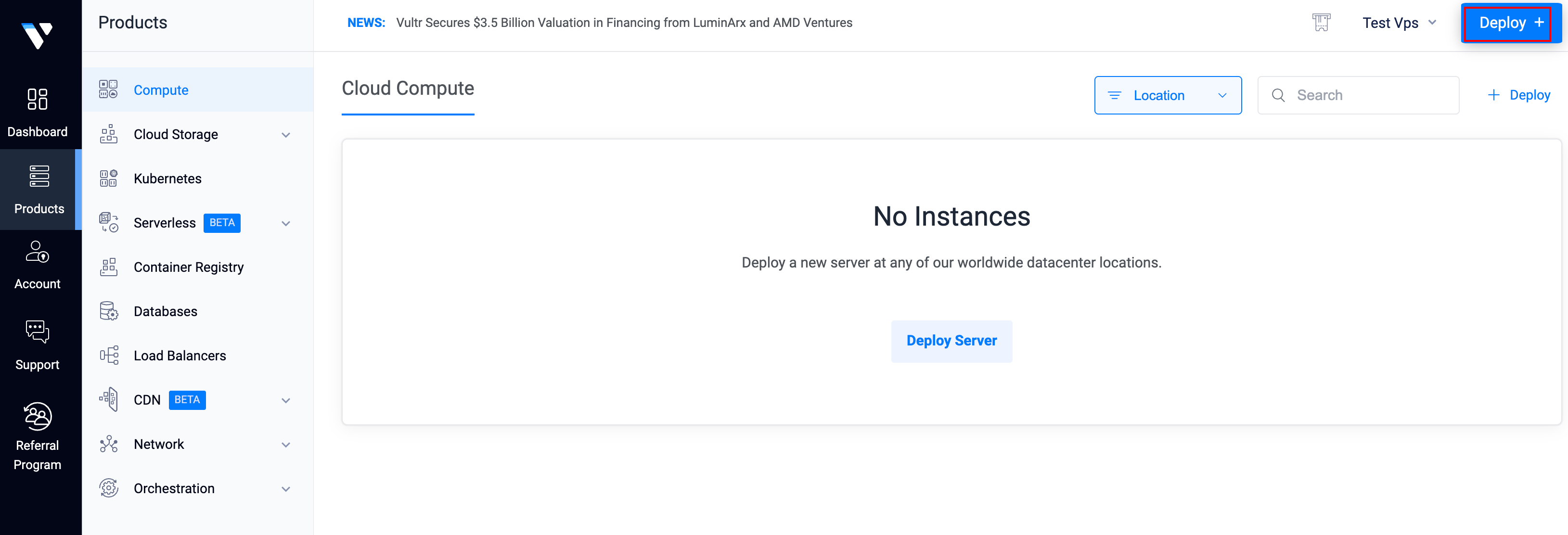
Task: Click the Deploy Server button
Action: [951, 341]
